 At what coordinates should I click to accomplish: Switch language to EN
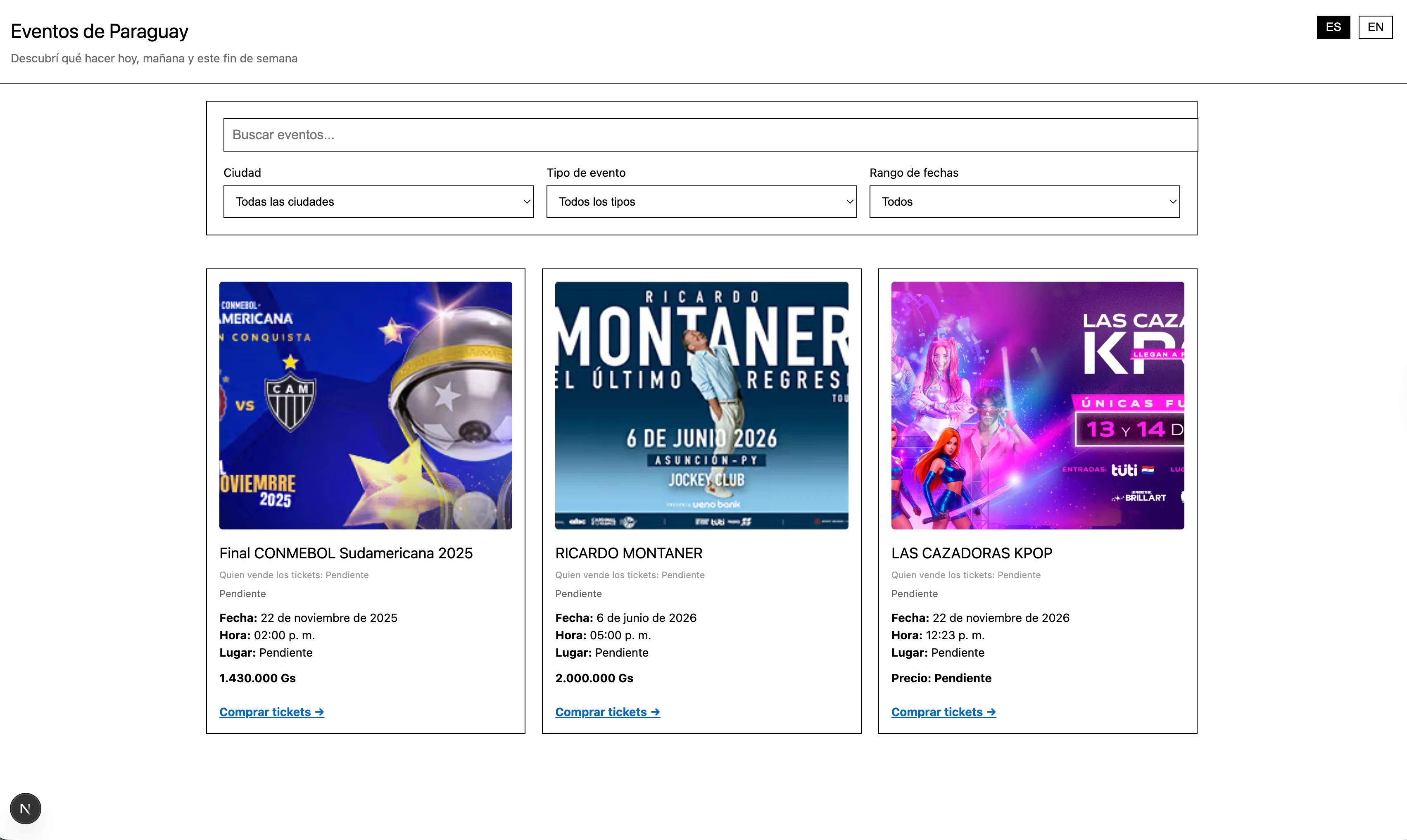point(1375,27)
